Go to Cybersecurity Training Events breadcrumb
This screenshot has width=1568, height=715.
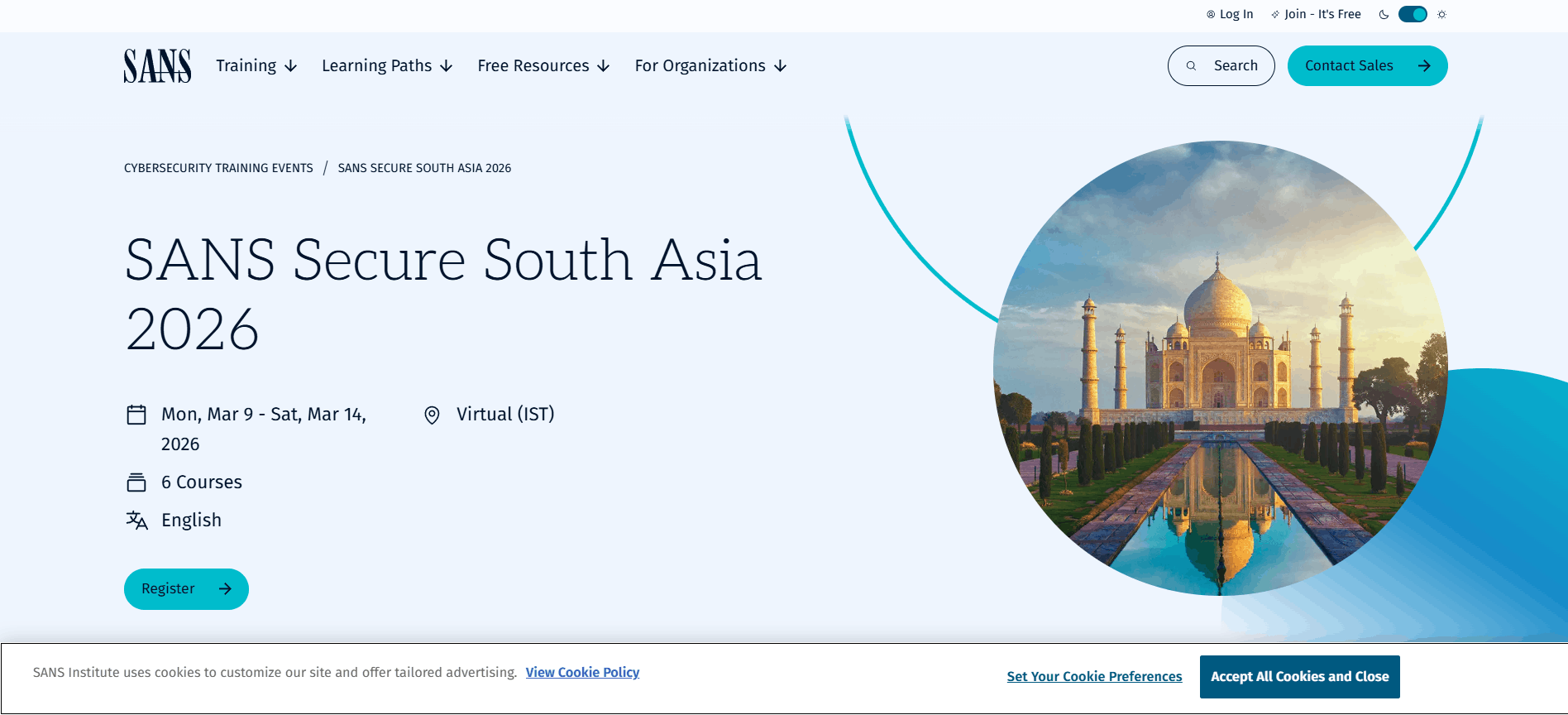pyautogui.click(x=218, y=168)
